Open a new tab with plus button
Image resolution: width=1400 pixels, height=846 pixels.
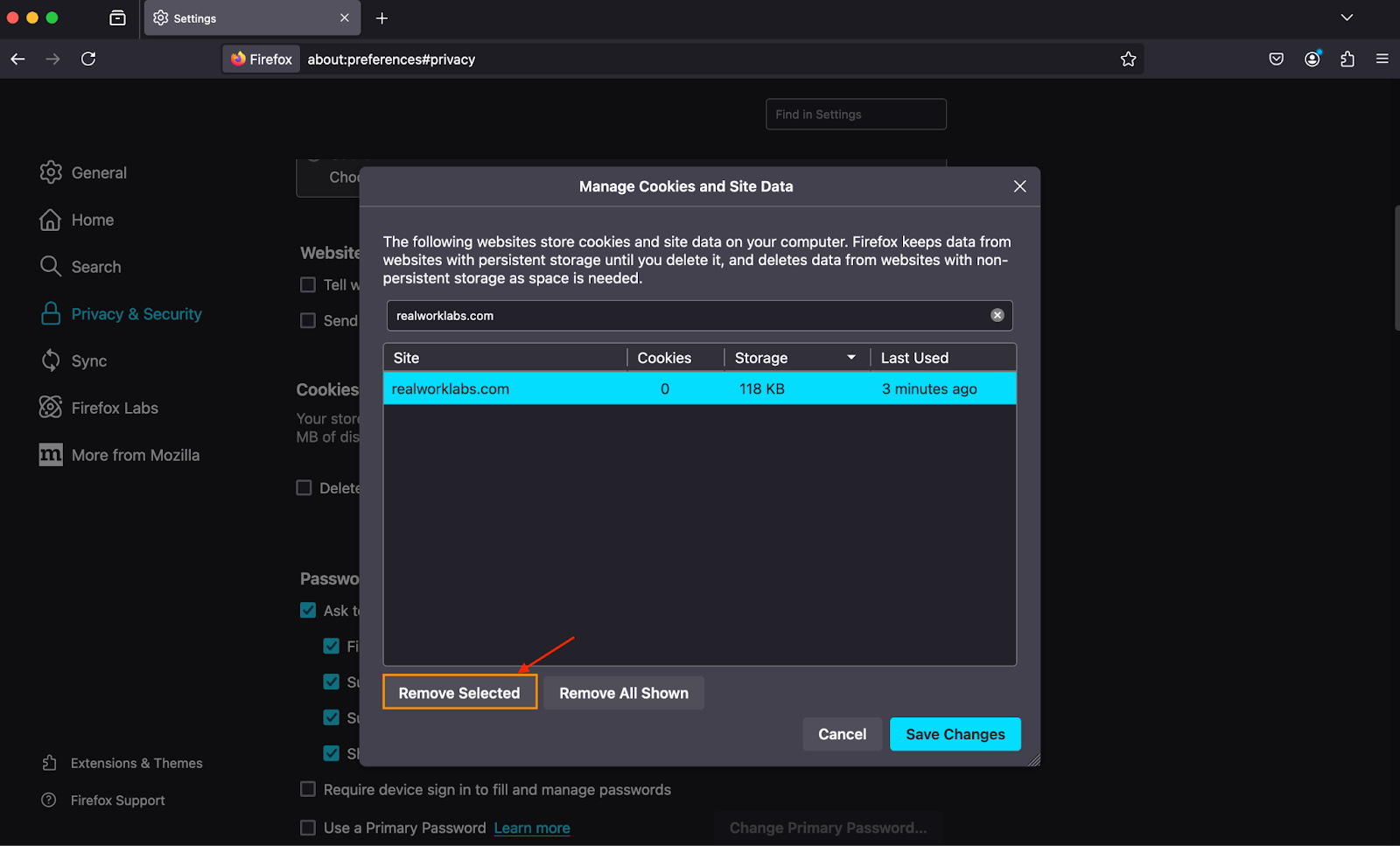point(382,17)
